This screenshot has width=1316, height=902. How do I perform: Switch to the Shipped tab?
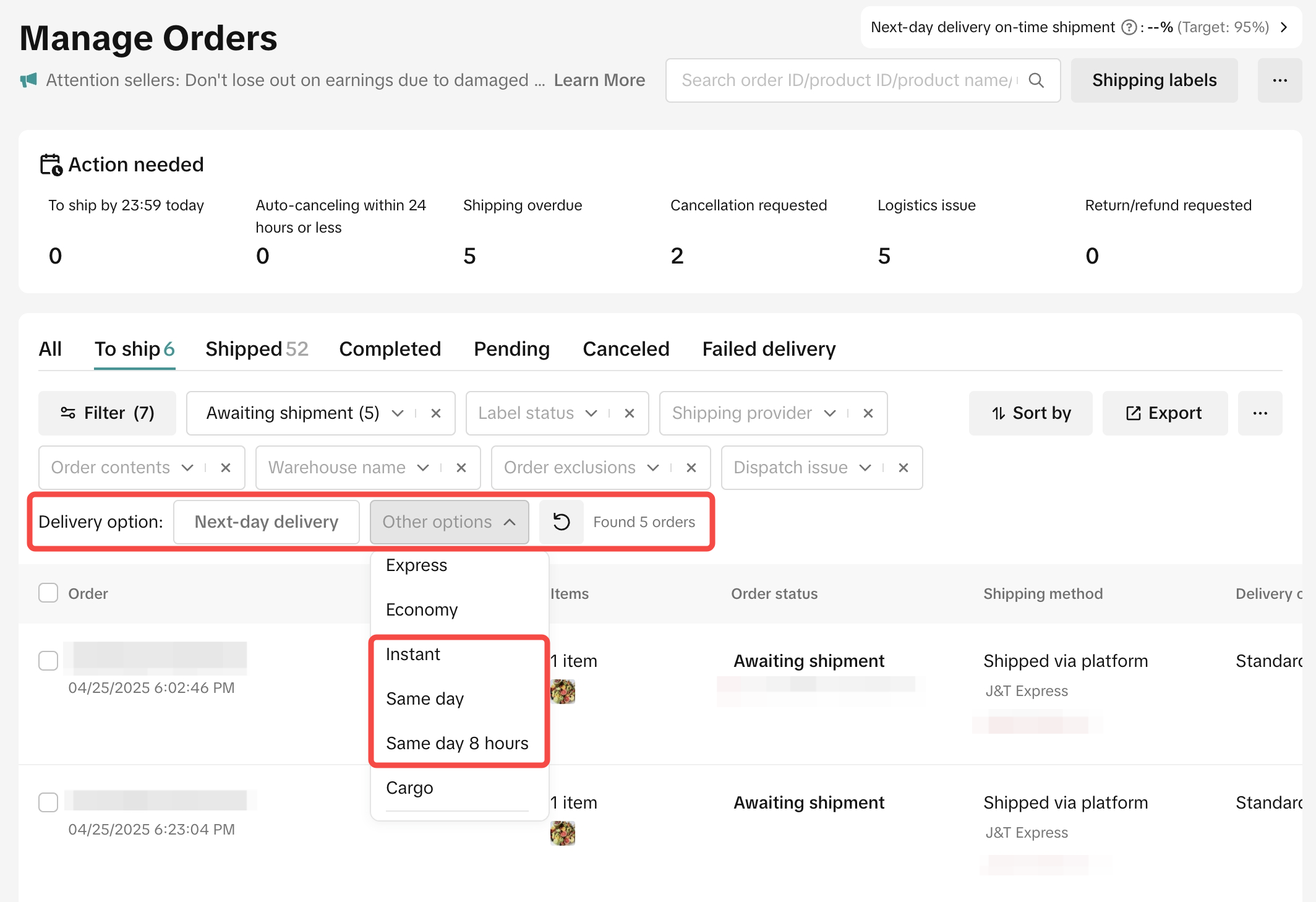(256, 349)
